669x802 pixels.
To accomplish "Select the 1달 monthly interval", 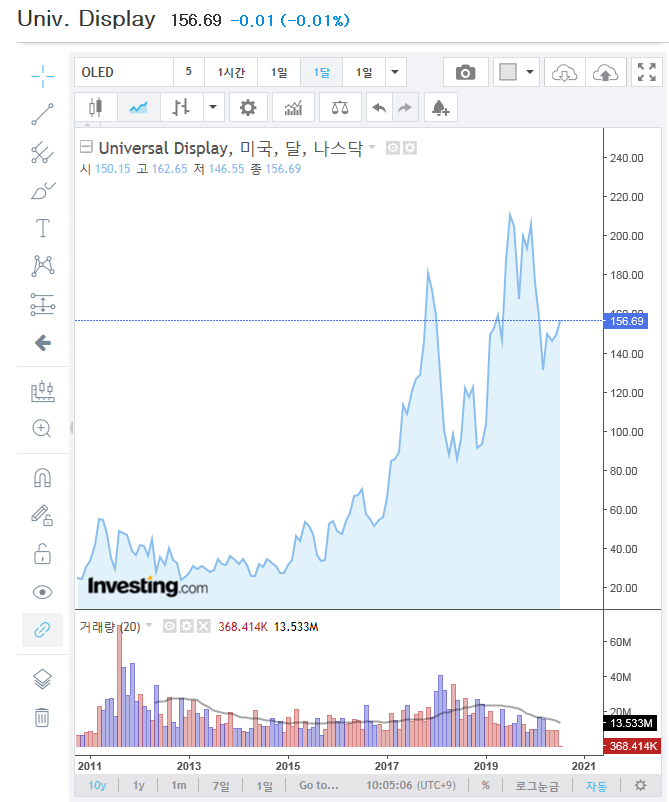I will (322, 72).
